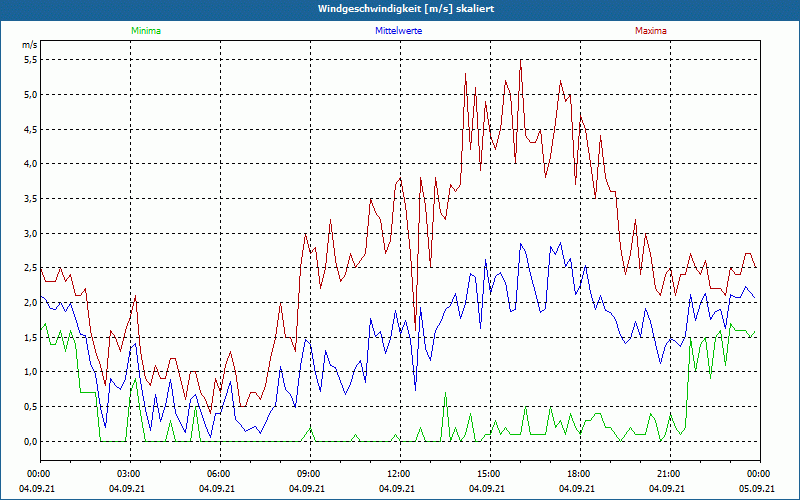Click the "4,0" y-axis value
This screenshot has width=800, height=500.
pyautogui.click(x=31, y=164)
